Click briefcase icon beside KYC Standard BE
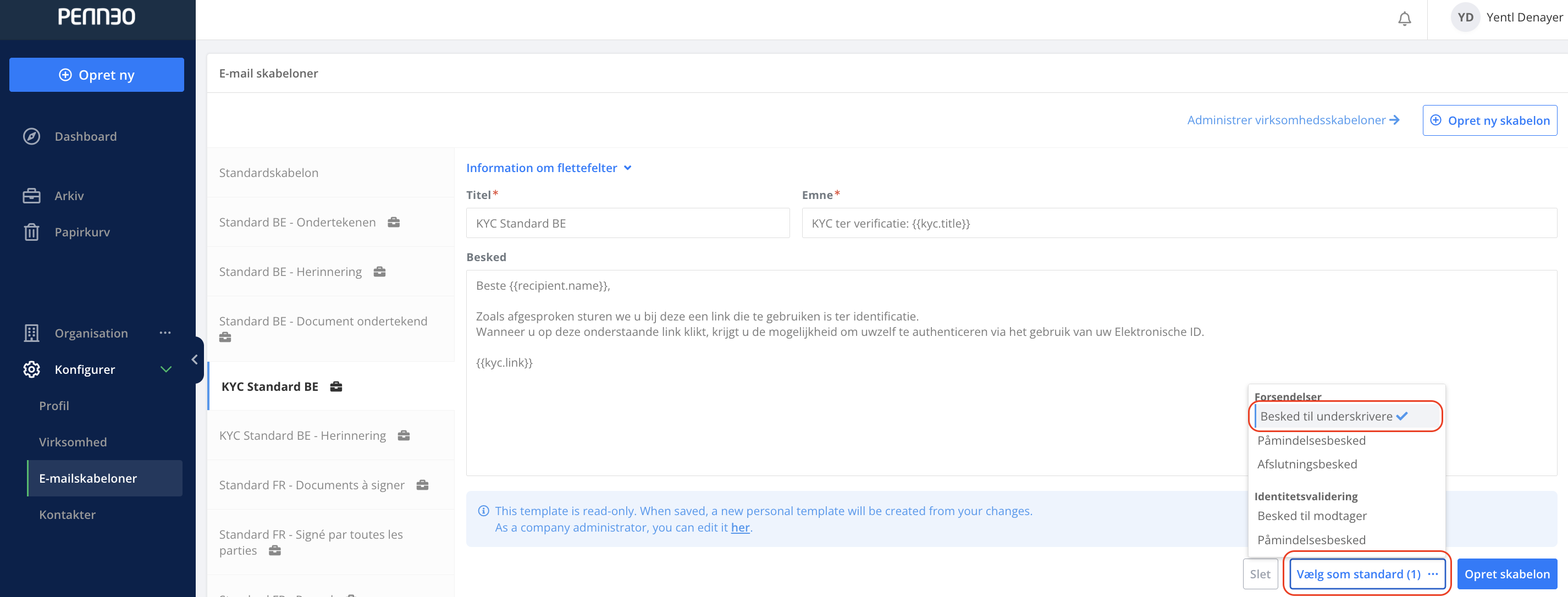1568x597 pixels. point(336,386)
